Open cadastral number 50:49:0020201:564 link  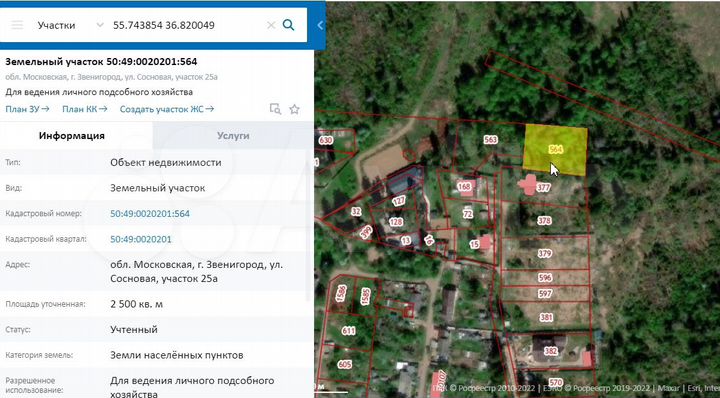click(150, 213)
